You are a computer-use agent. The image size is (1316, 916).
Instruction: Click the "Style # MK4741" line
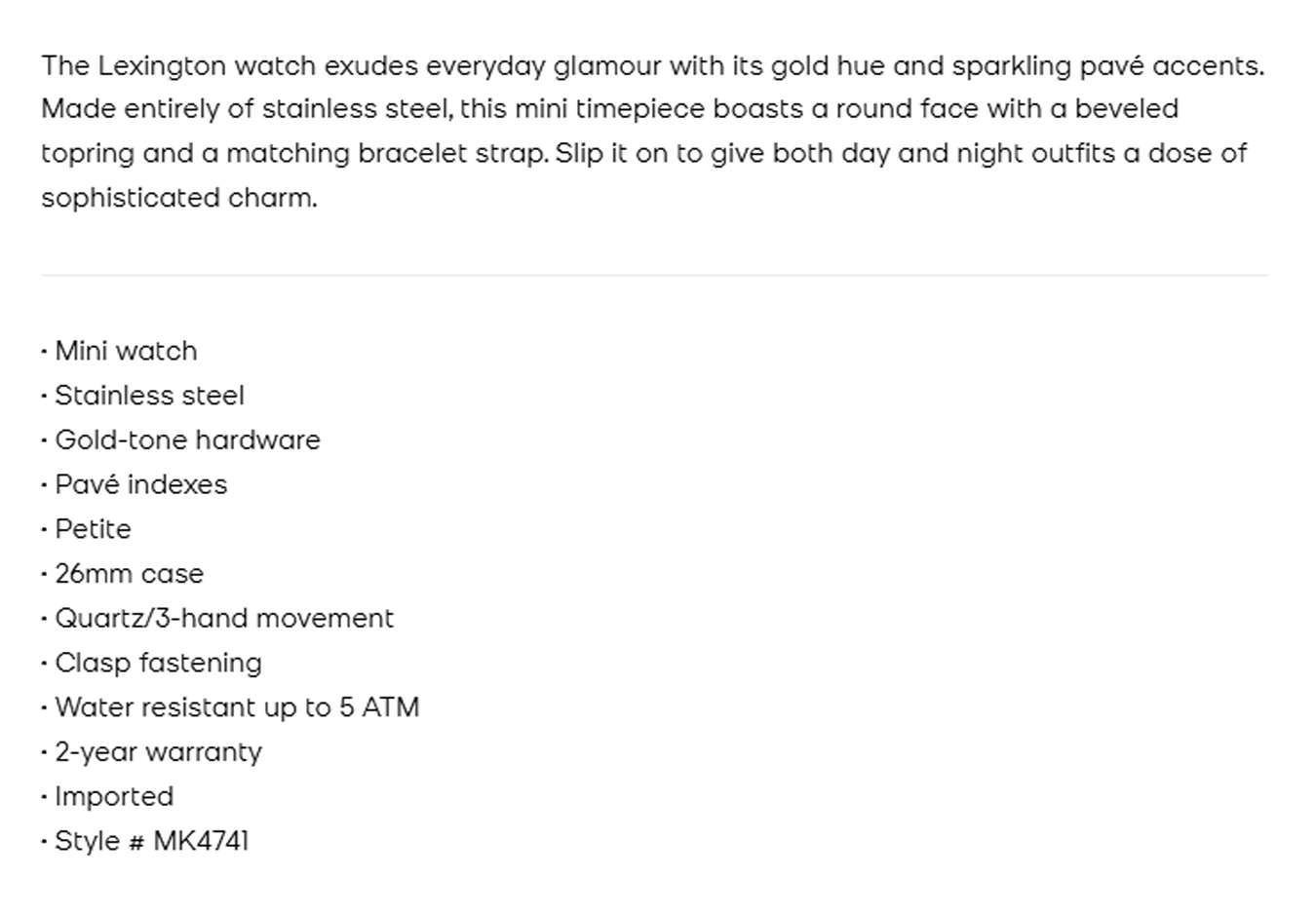(152, 841)
